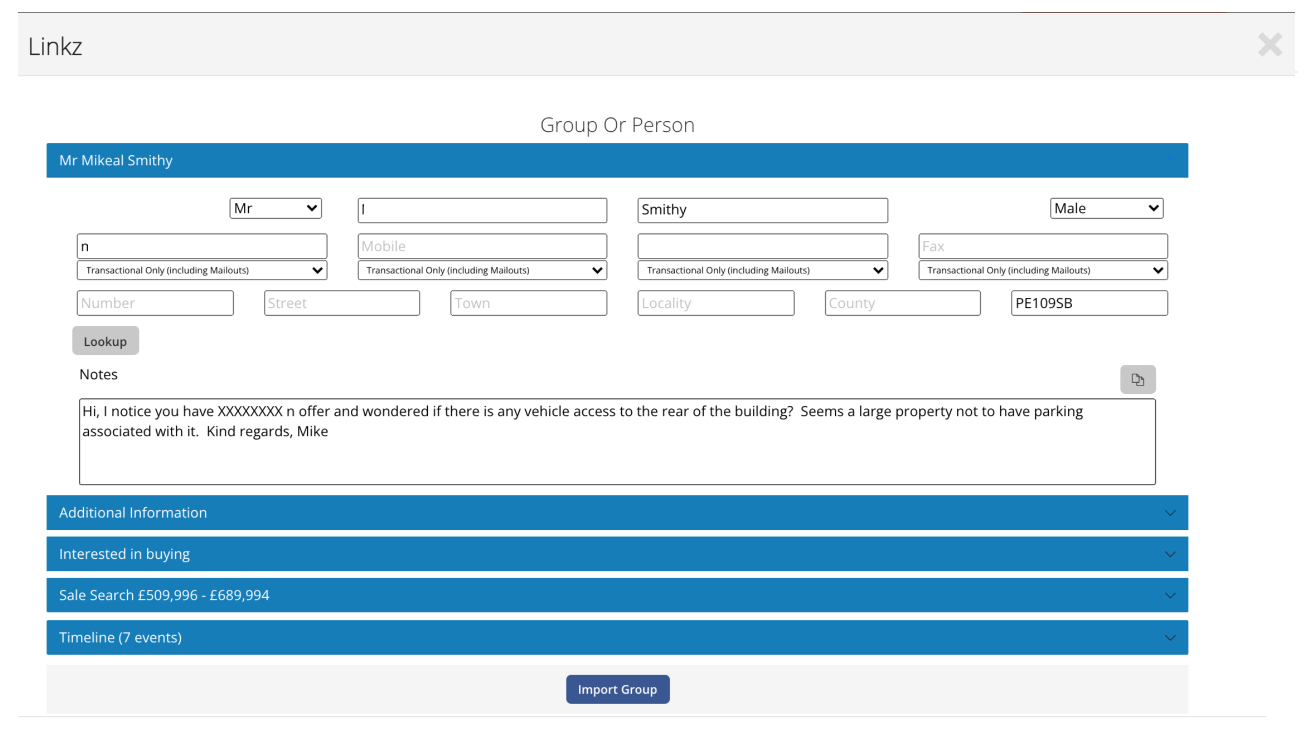Click the 'Group Or Person' heading text
Viewport: 1306px width, 736px height.
[617, 125]
